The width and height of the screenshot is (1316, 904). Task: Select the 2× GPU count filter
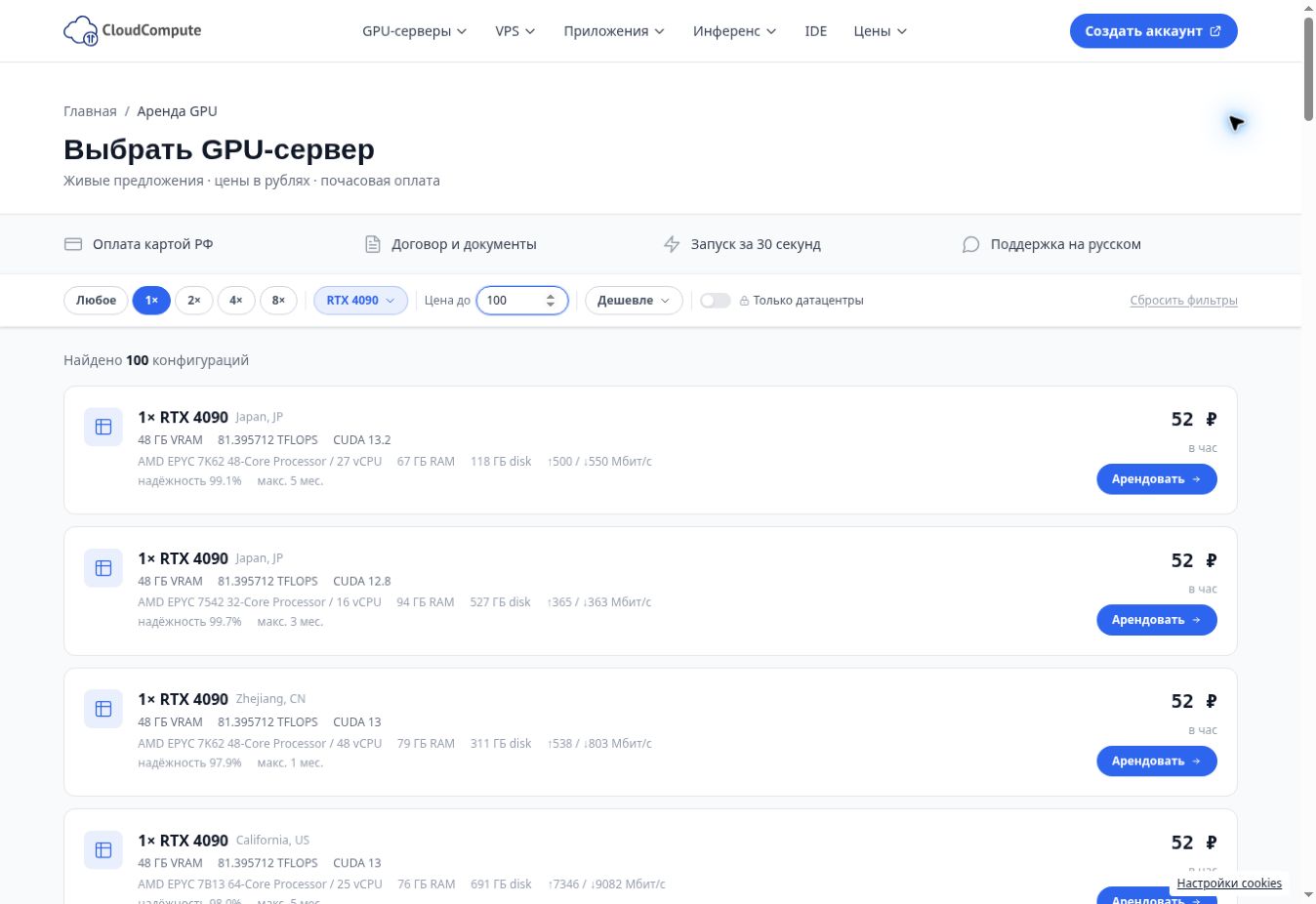[194, 301]
